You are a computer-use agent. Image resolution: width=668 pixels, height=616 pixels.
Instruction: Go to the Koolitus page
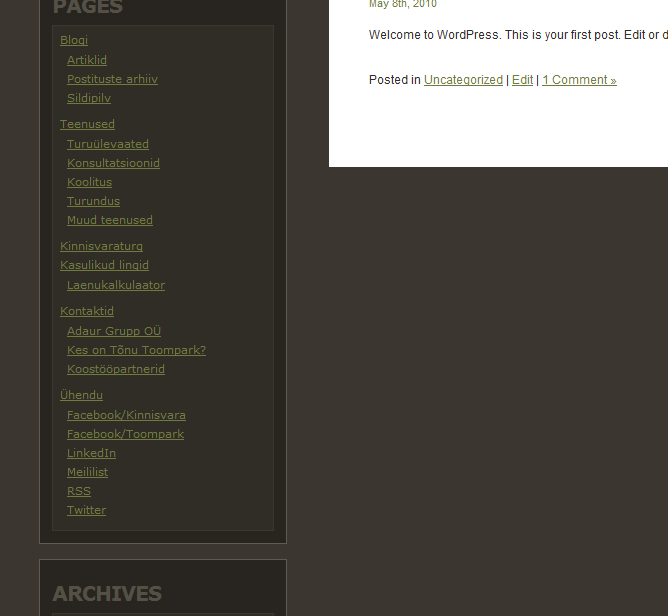(x=89, y=182)
